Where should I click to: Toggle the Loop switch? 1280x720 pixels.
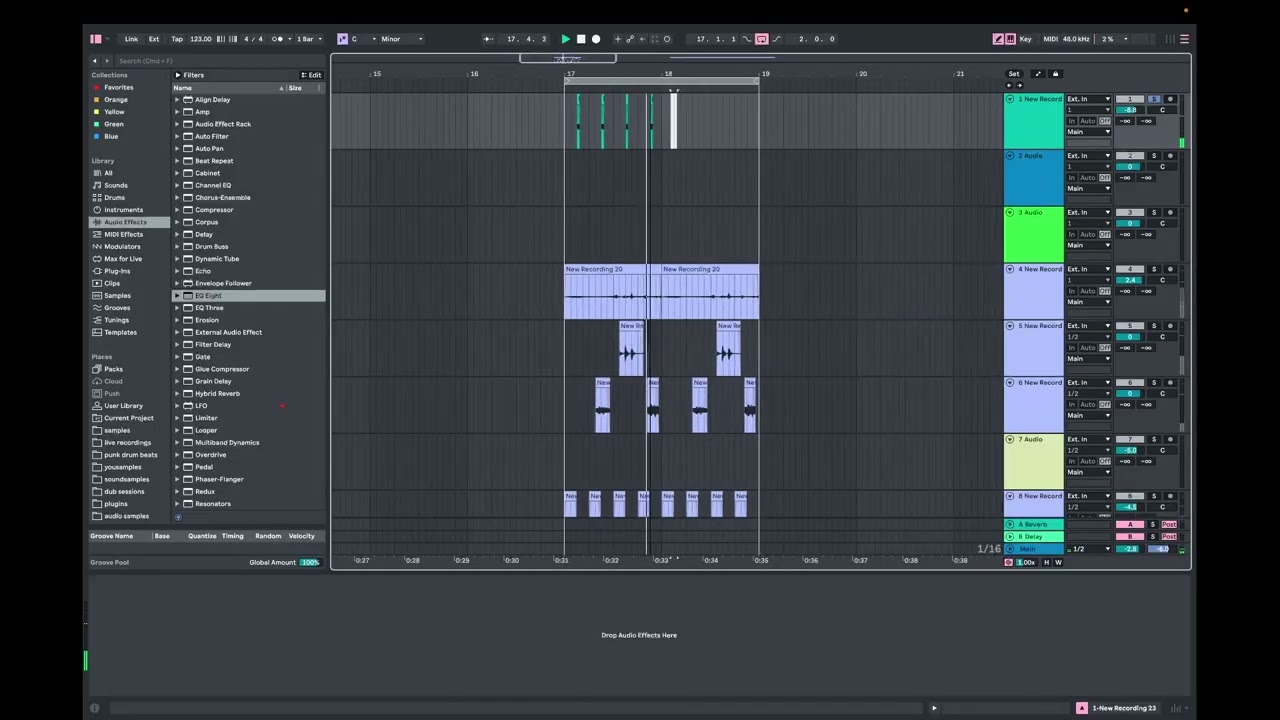[761, 39]
